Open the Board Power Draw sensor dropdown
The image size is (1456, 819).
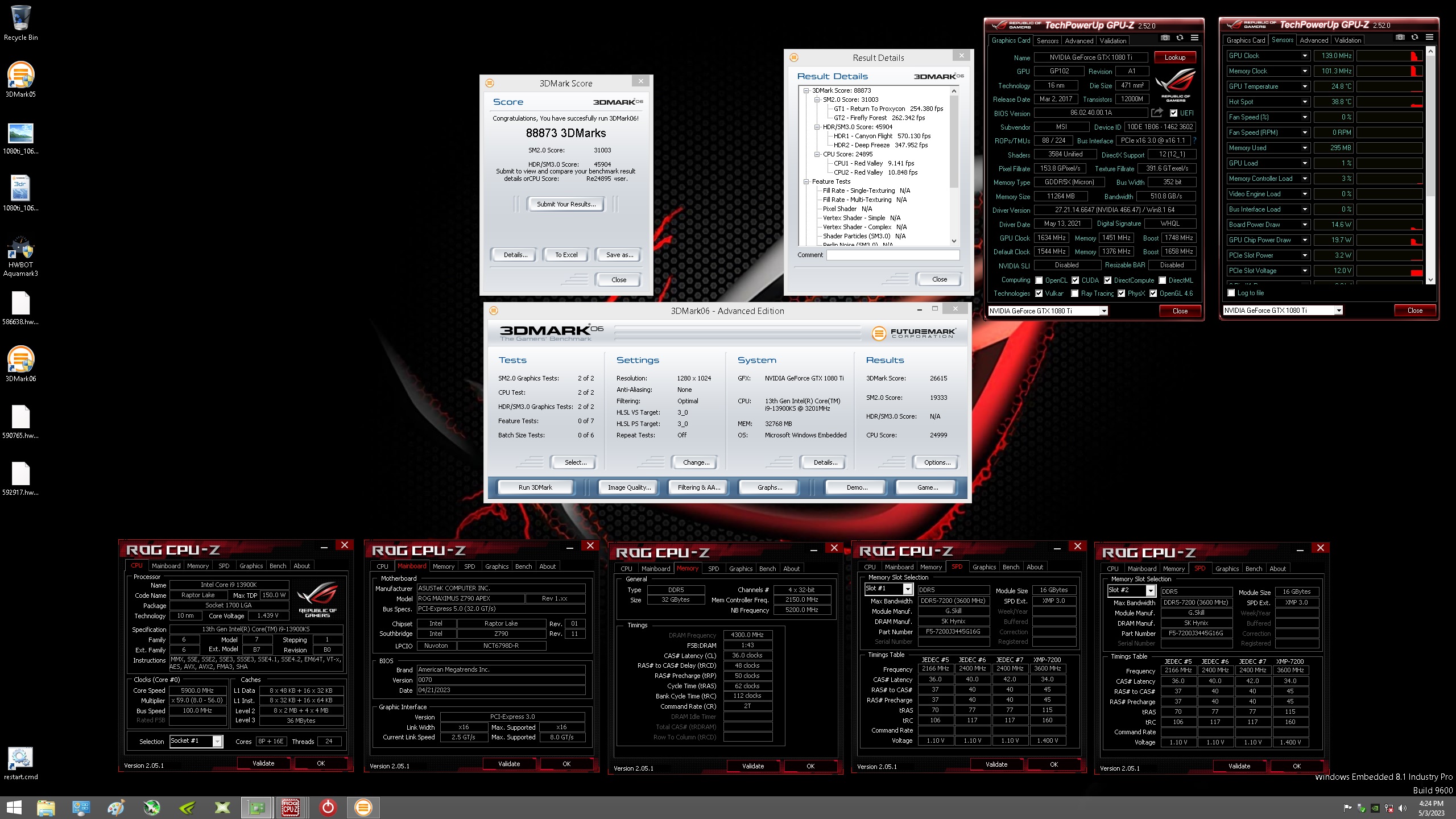pos(1305,225)
